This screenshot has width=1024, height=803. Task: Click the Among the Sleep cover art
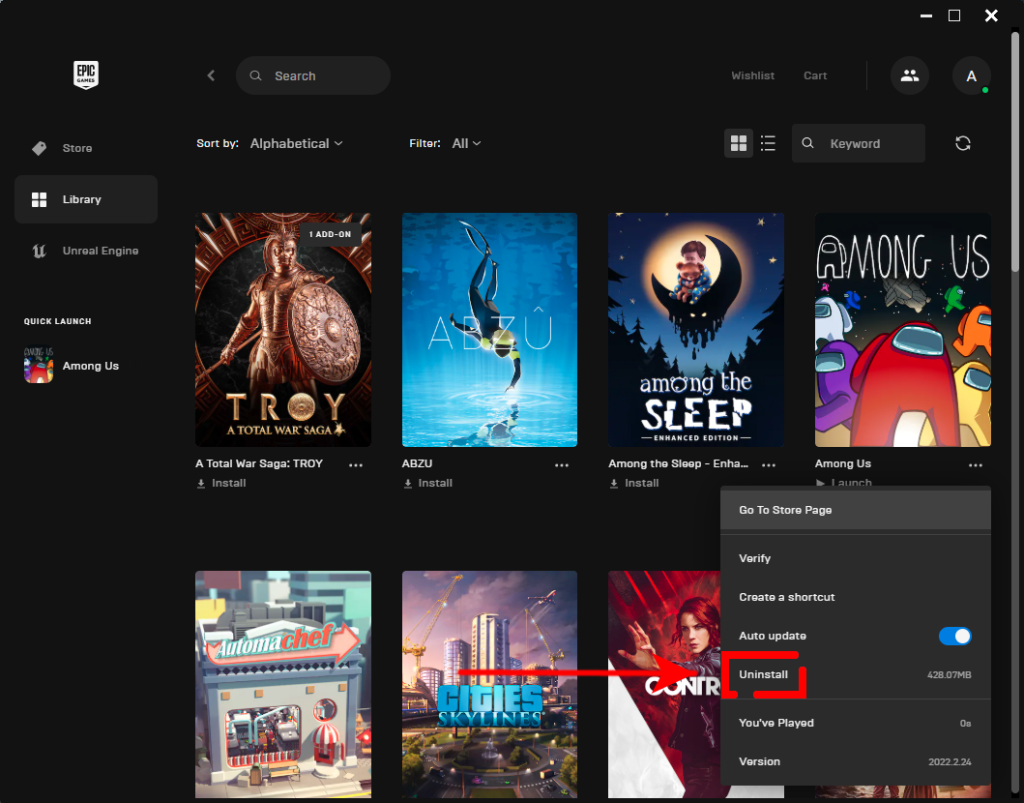[696, 330]
